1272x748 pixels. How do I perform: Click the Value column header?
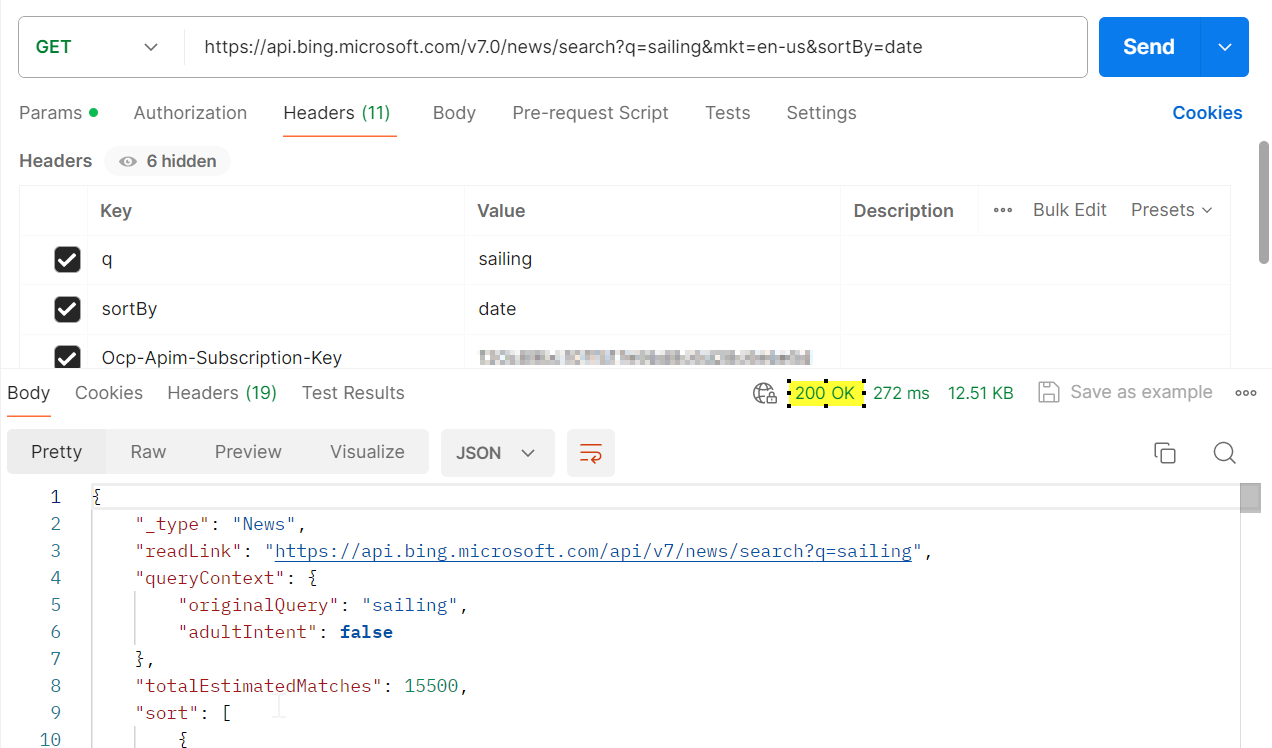point(501,211)
